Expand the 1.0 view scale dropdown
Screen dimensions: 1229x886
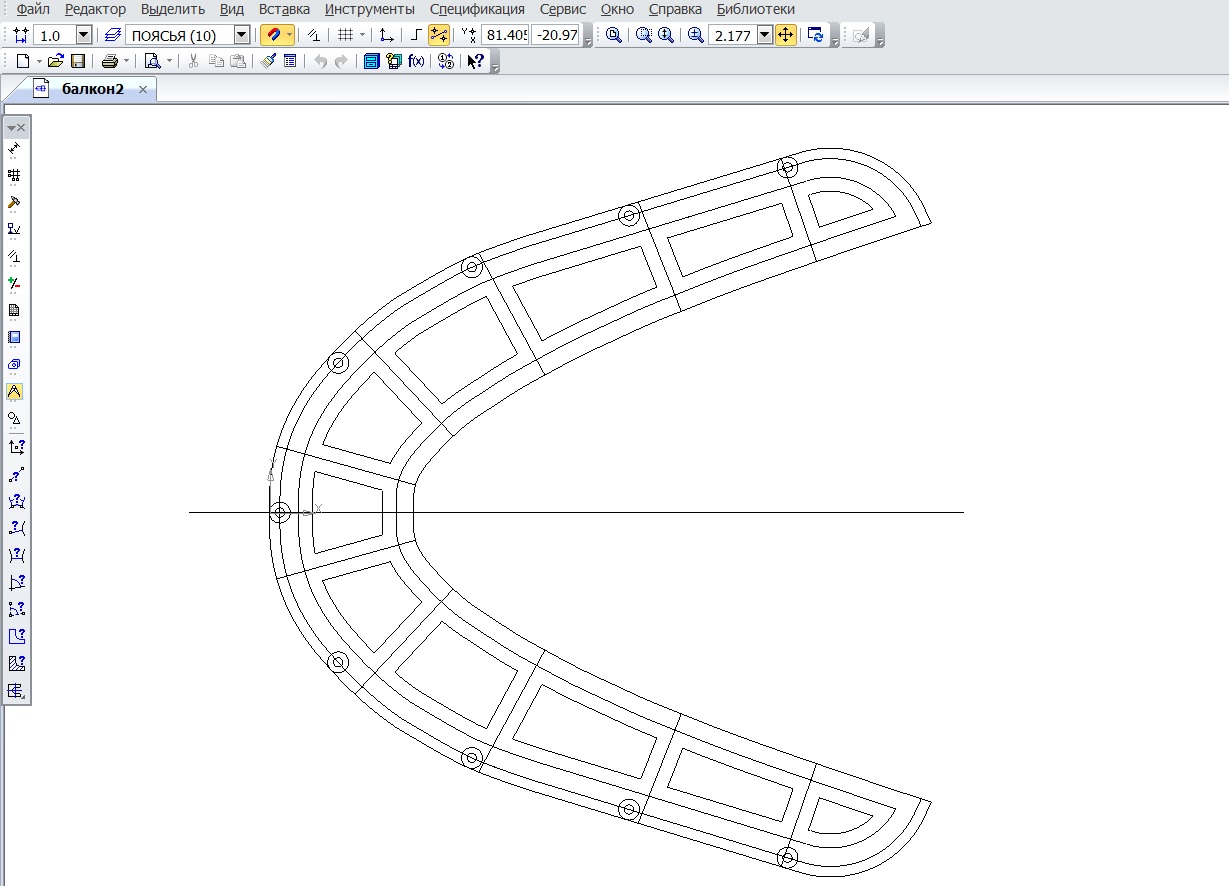click(x=84, y=35)
